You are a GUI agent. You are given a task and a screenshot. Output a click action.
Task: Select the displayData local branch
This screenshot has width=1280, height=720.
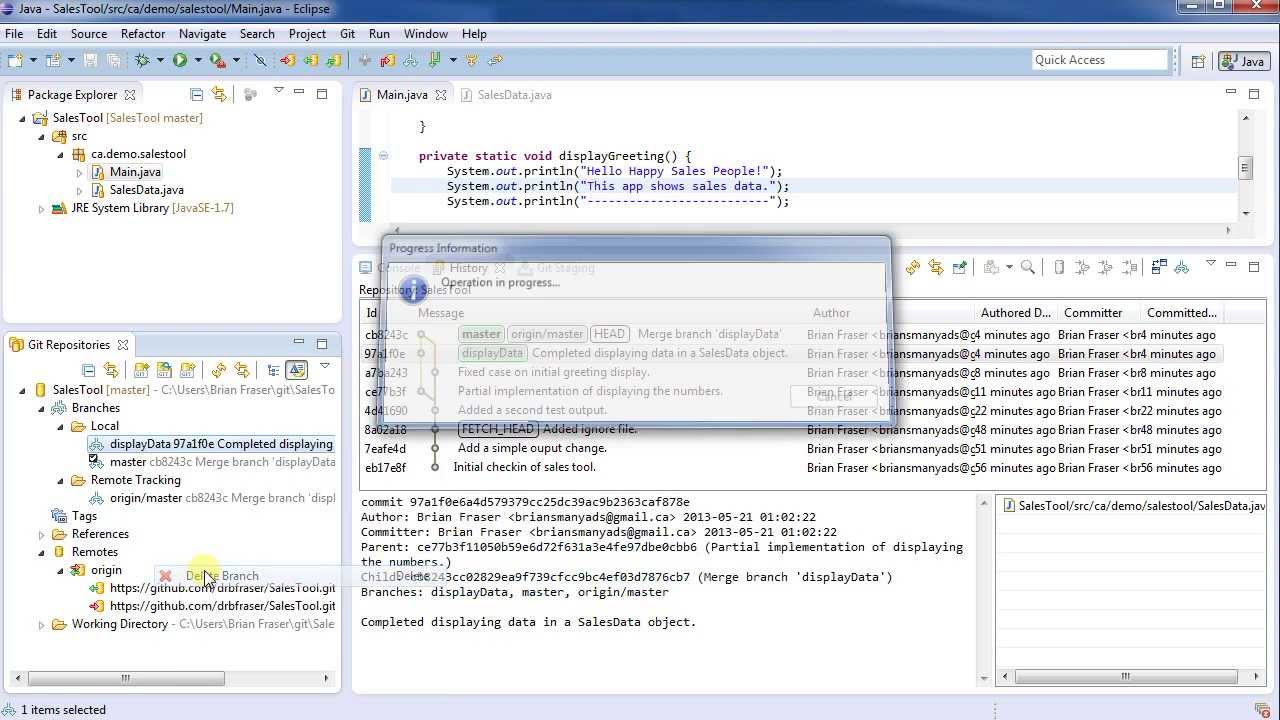tap(212, 444)
